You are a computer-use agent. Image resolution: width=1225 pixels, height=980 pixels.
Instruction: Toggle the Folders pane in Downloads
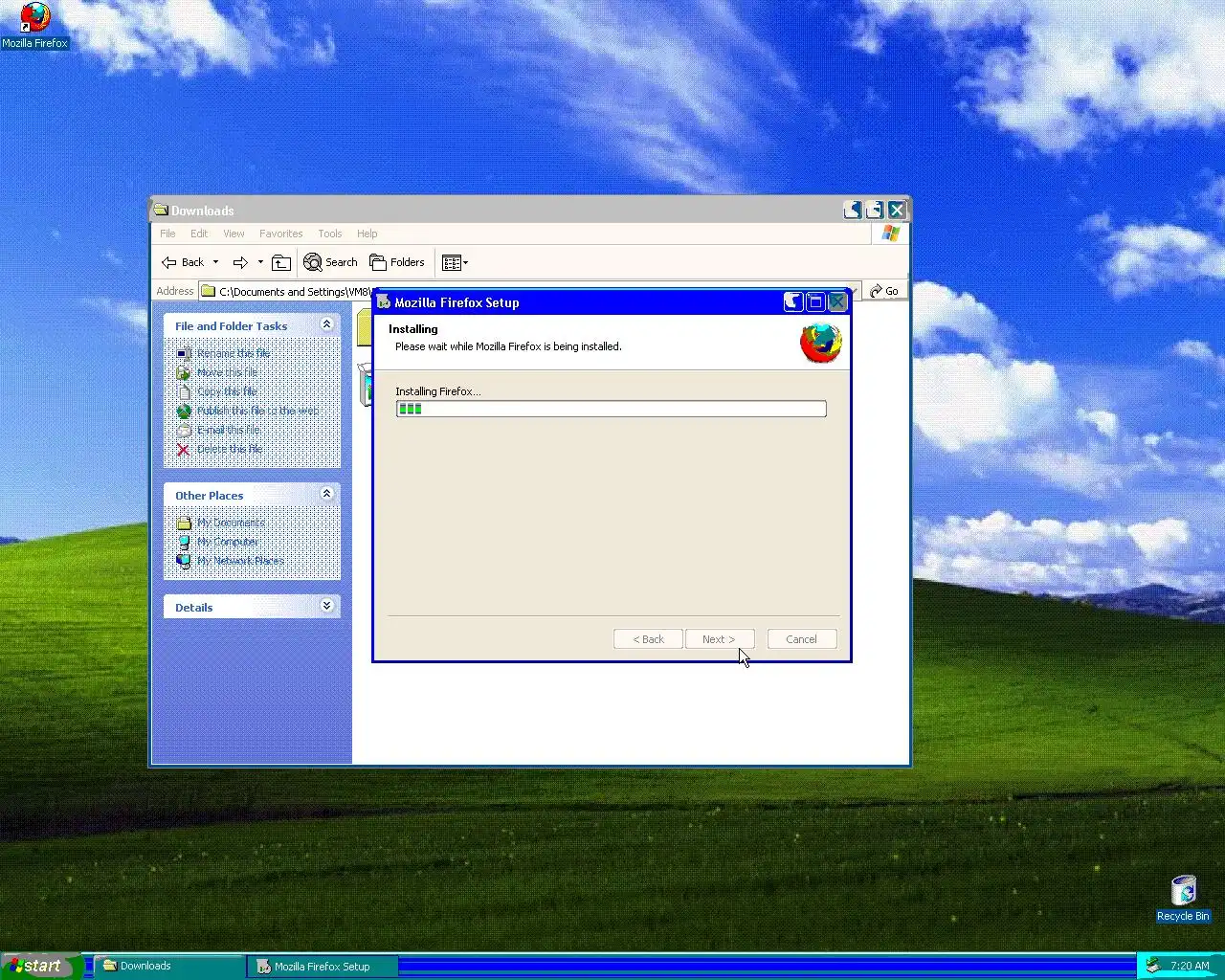[397, 262]
